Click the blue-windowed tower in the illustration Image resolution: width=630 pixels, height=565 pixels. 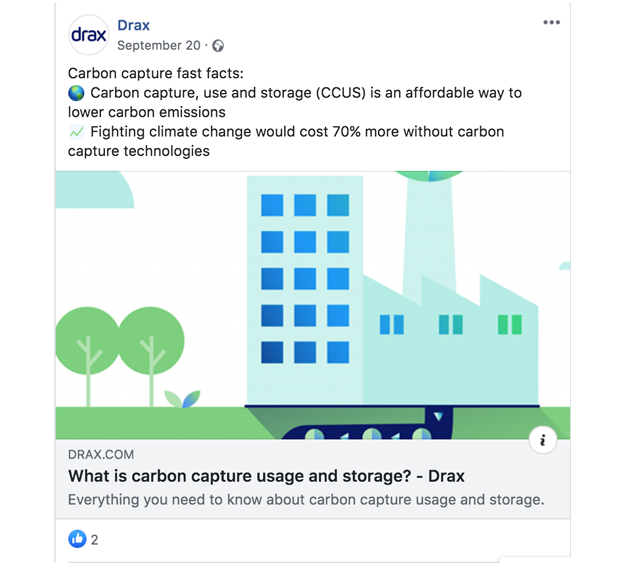point(305,290)
